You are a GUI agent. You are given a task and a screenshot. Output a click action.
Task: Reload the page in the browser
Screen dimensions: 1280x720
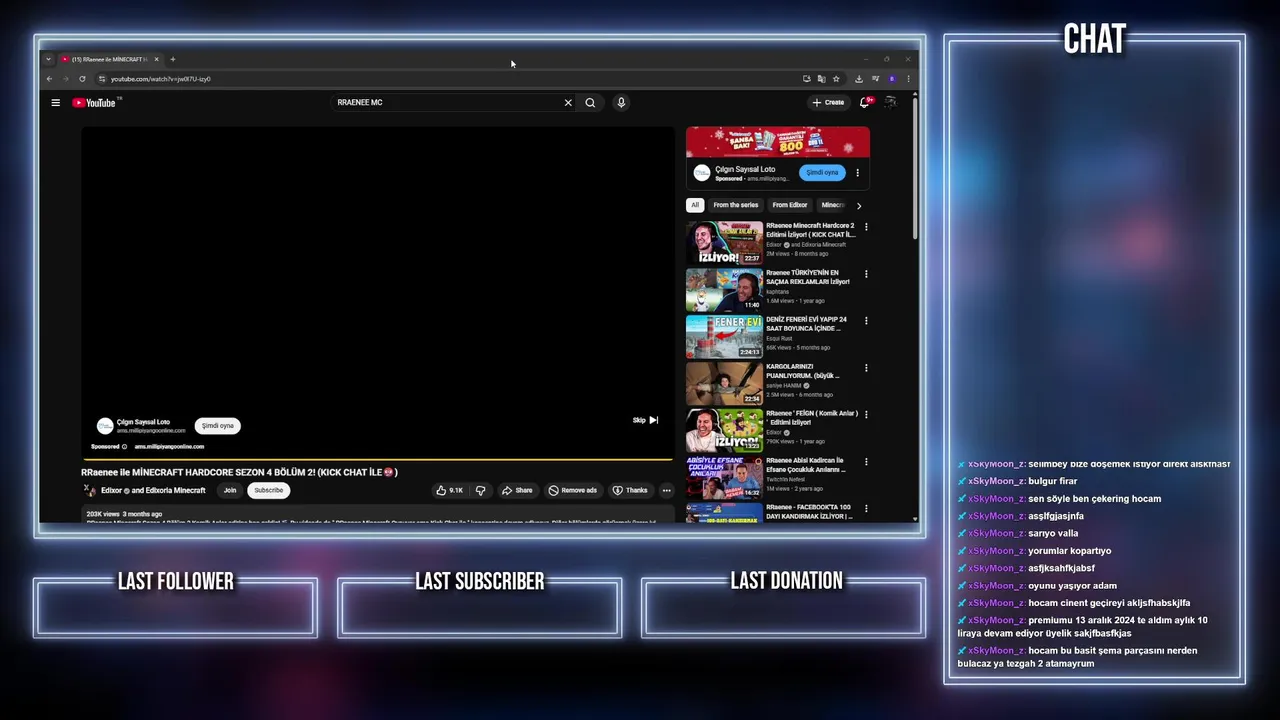[x=82, y=79]
